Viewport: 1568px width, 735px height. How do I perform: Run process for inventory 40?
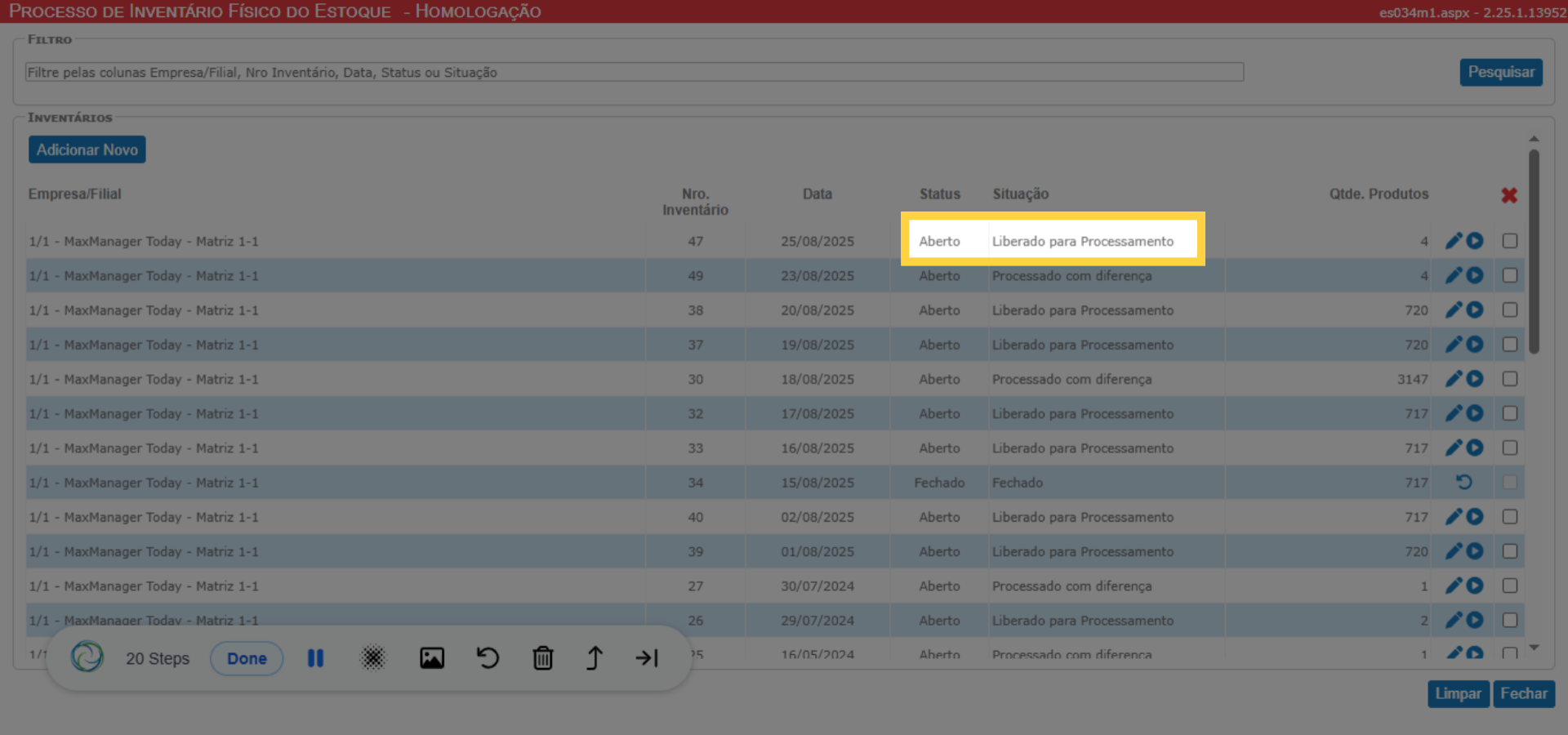1475,517
